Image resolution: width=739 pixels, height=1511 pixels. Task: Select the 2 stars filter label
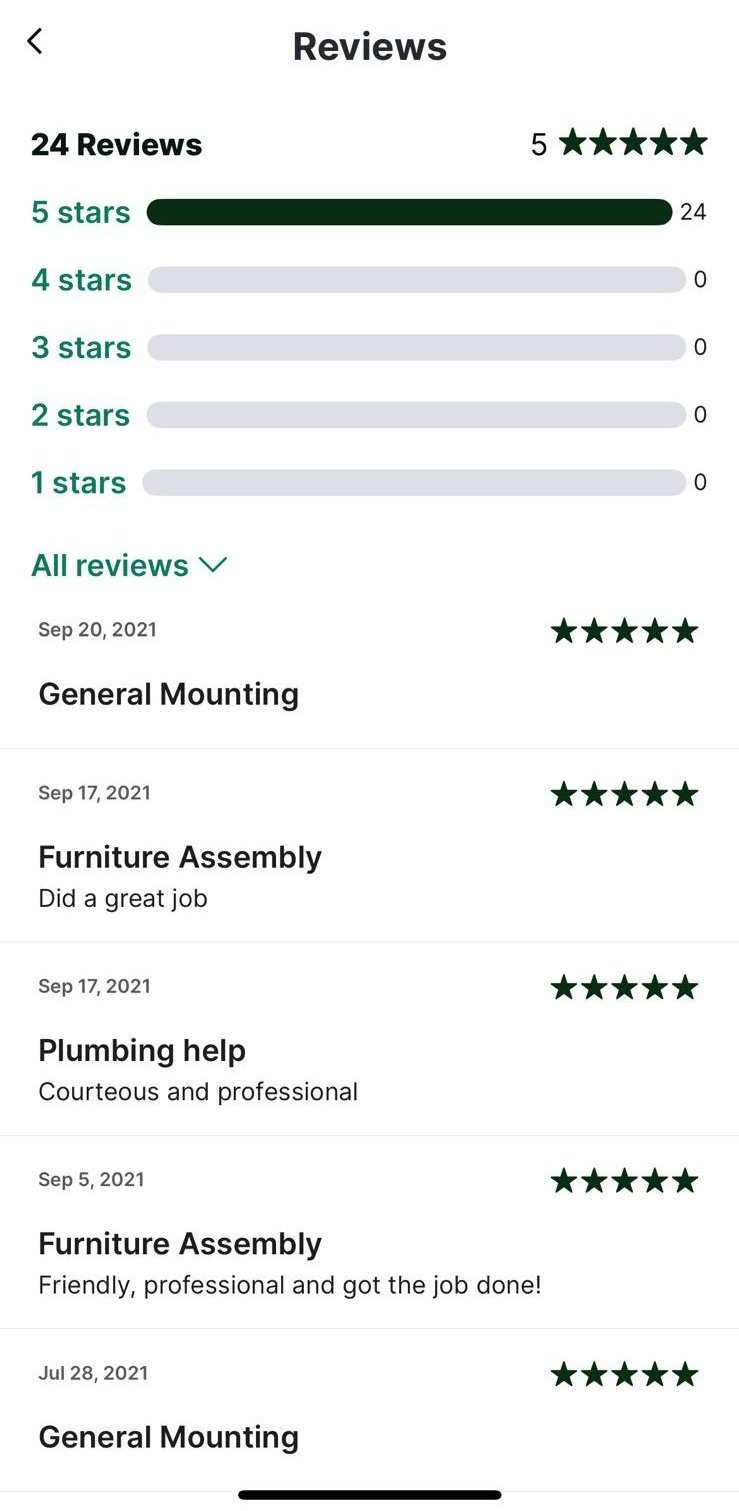point(81,415)
